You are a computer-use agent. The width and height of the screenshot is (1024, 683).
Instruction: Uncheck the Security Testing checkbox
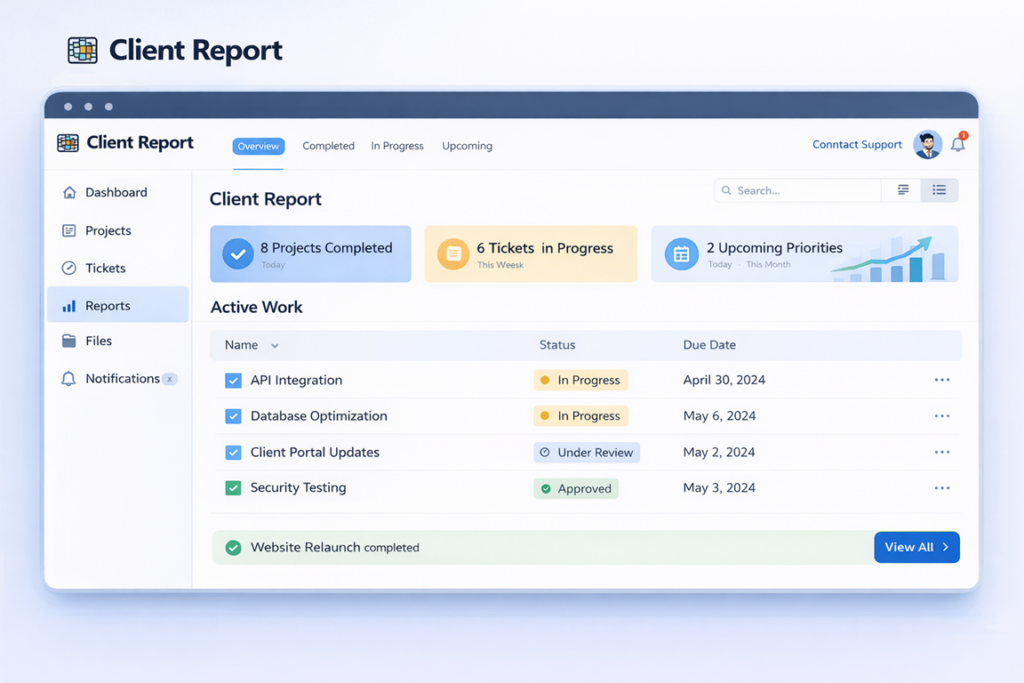[231, 488]
